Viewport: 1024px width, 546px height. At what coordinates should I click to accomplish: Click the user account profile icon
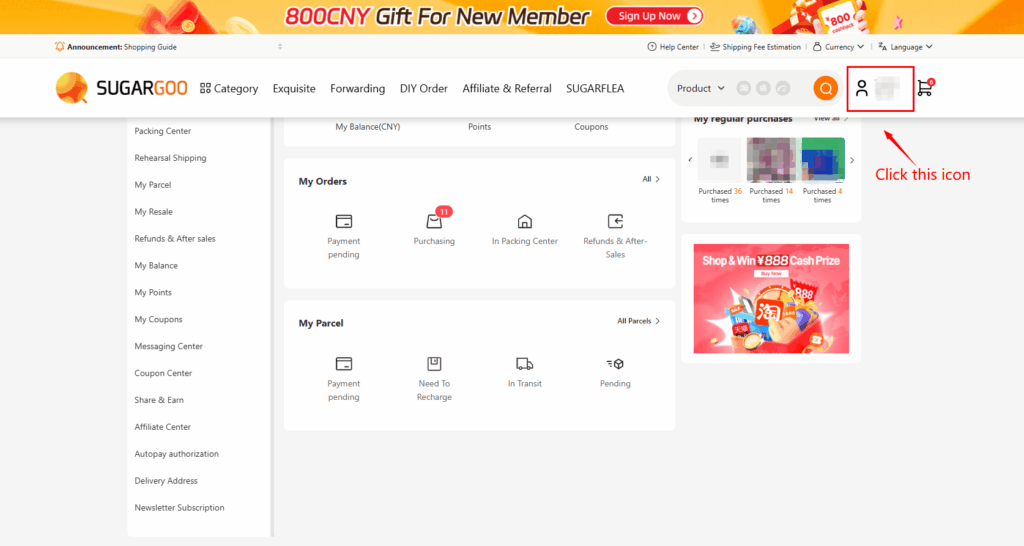point(861,88)
